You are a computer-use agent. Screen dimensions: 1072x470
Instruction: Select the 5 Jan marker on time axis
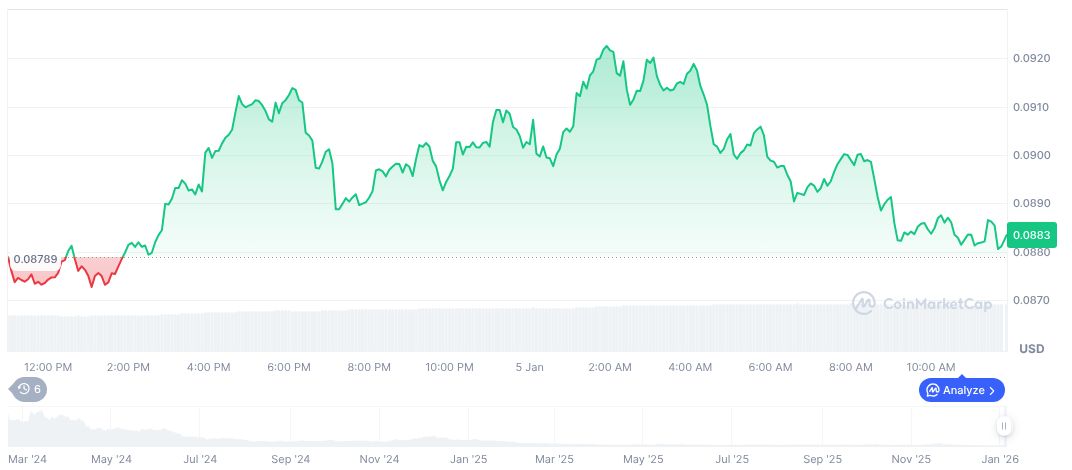tap(529, 367)
